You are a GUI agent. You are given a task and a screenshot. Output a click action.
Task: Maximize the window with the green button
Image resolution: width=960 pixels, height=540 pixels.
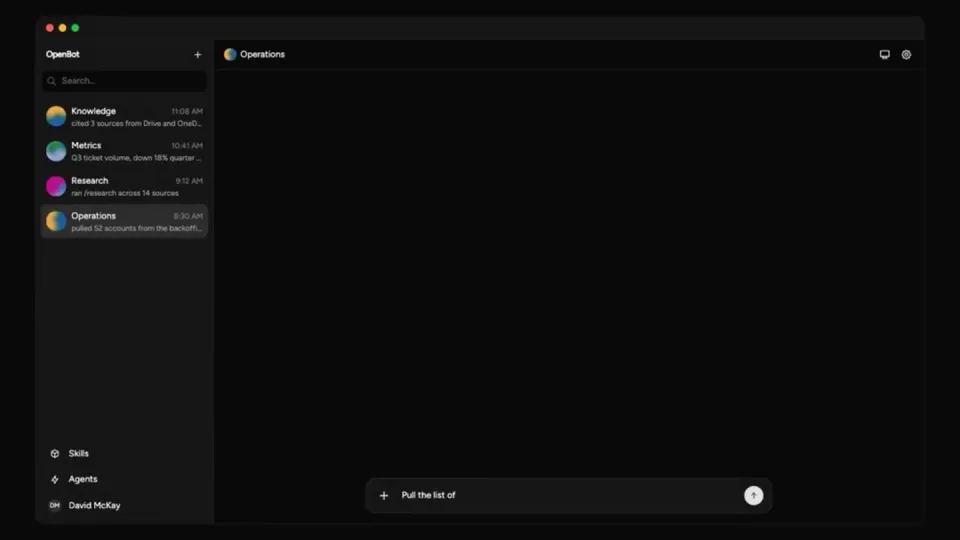click(75, 28)
